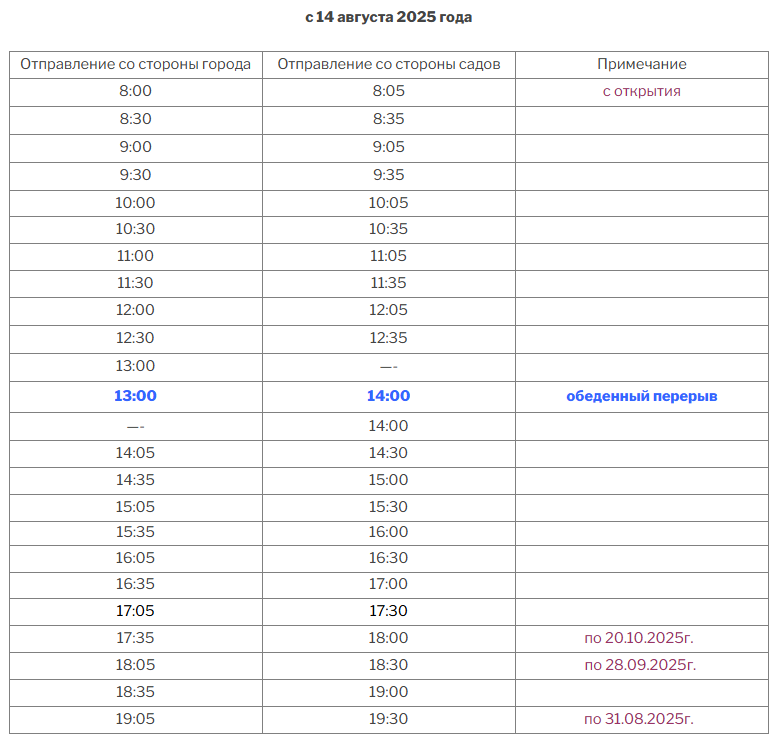Viewport: 773px width, 742px height.
Task: Click the bold blue 14:00 lunch break end
Action: (388, 396)
